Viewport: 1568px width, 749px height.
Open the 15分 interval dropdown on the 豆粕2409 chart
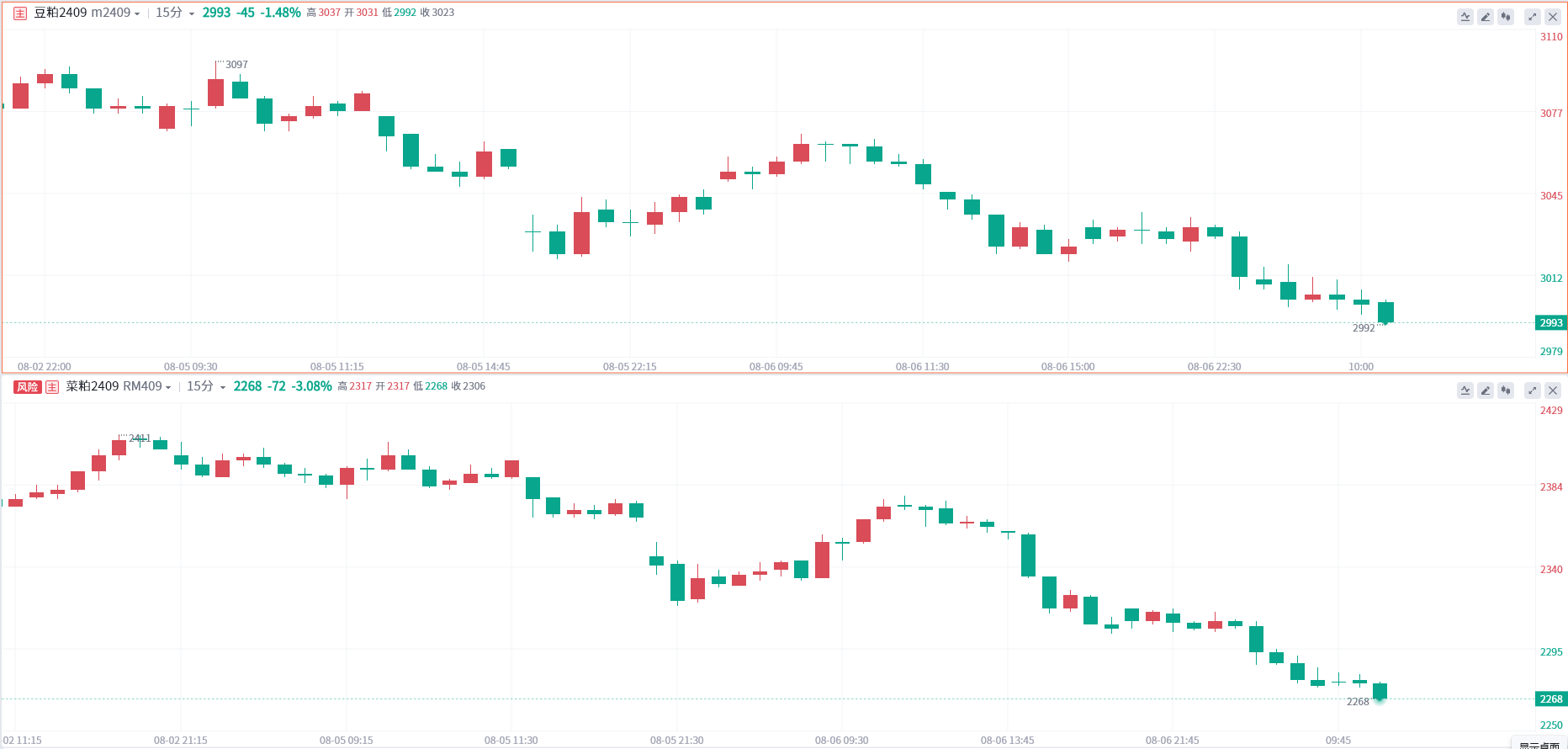pos(175,13)
